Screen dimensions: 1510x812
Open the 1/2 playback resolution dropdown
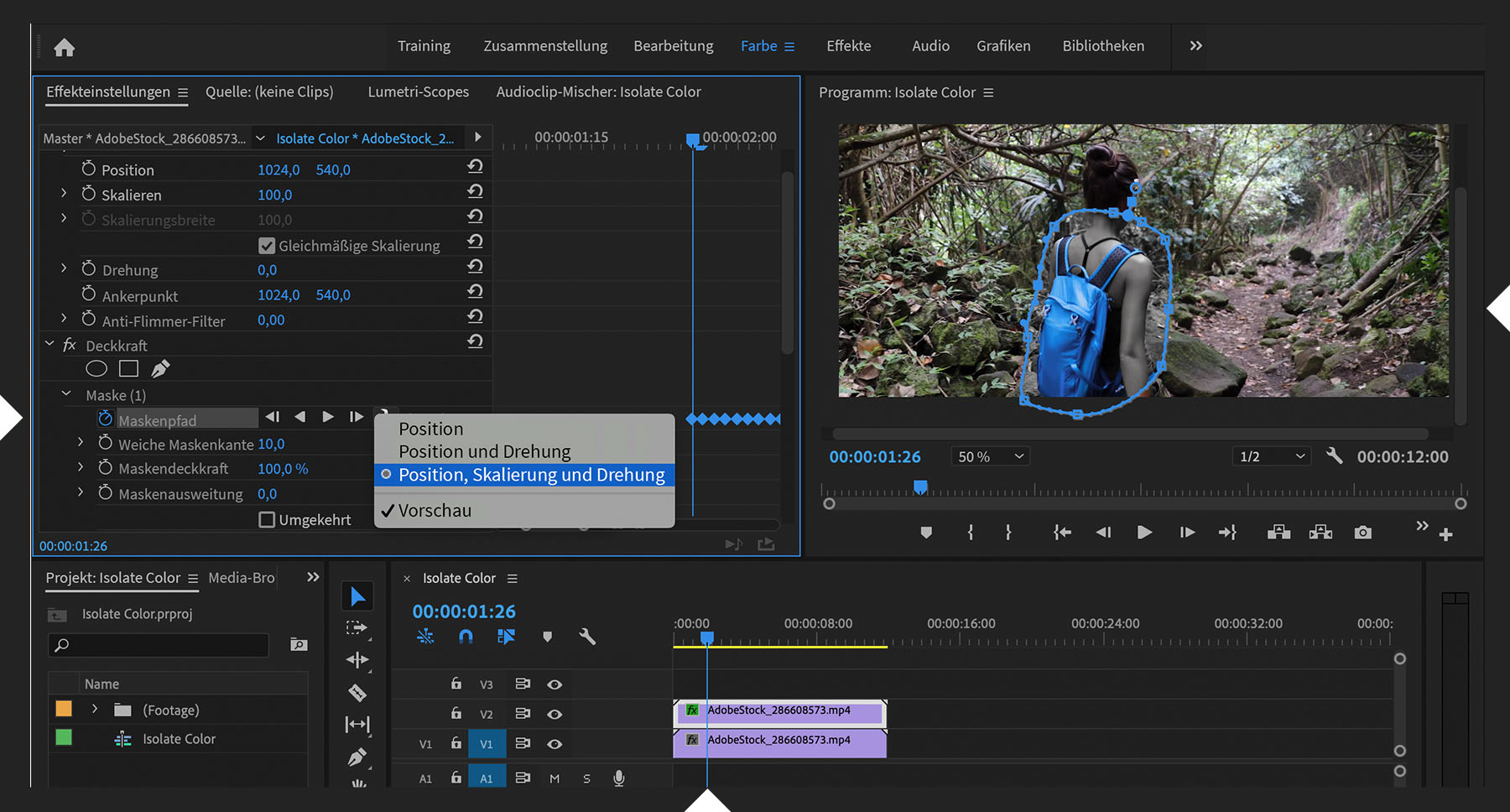point(1272,456)
